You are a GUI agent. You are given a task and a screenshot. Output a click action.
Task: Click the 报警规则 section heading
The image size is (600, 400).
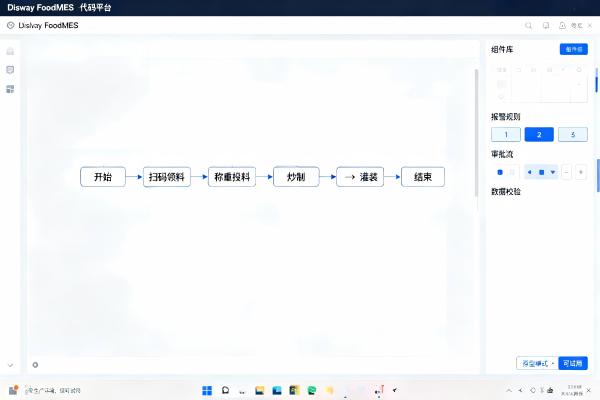click(x=505, y=117)
